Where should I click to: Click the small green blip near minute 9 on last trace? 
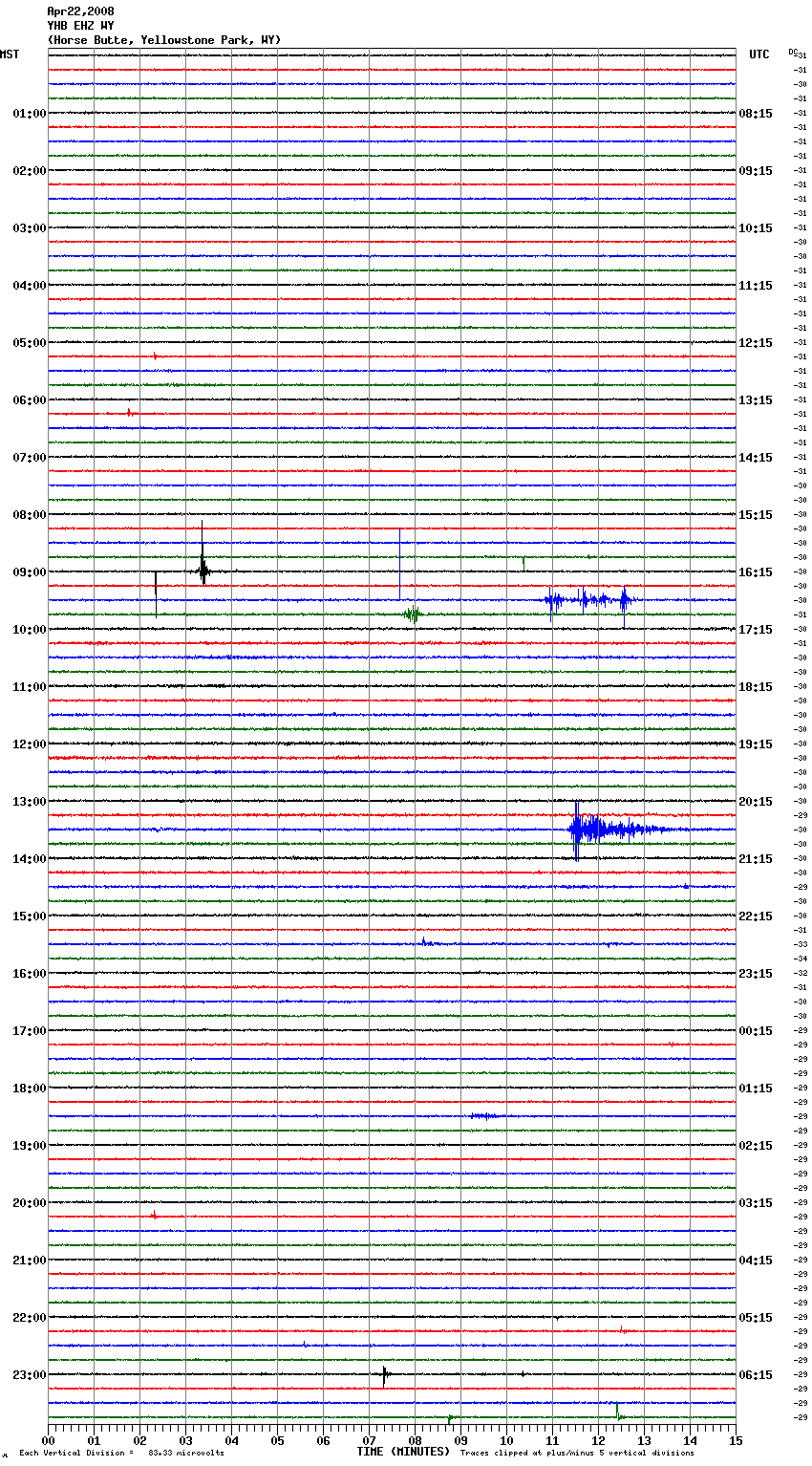coord(450,1419)
